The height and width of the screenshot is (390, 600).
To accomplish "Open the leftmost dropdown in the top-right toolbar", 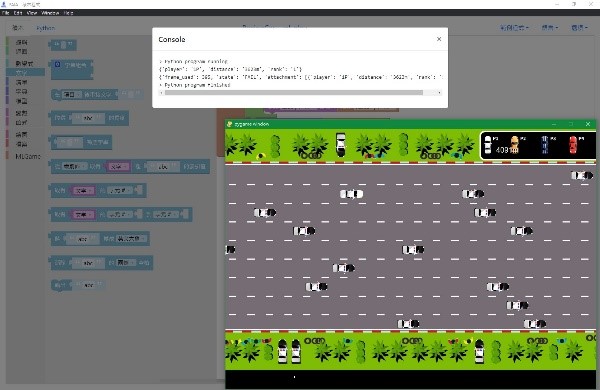I will [x=515, y=28].
